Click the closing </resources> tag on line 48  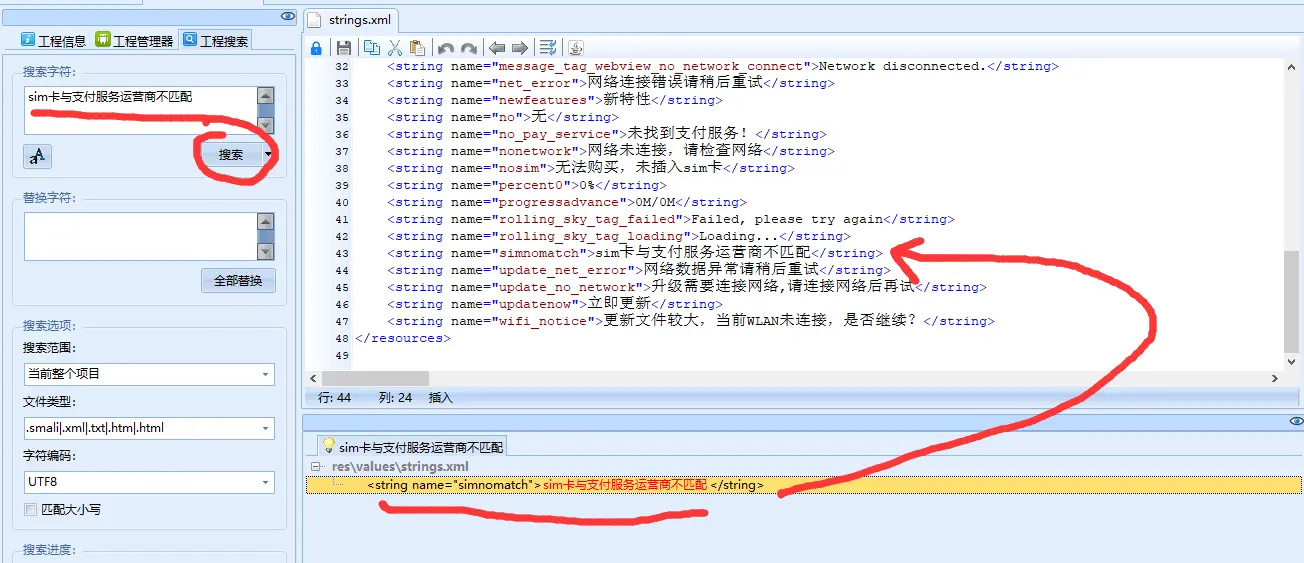pos(403,338)
